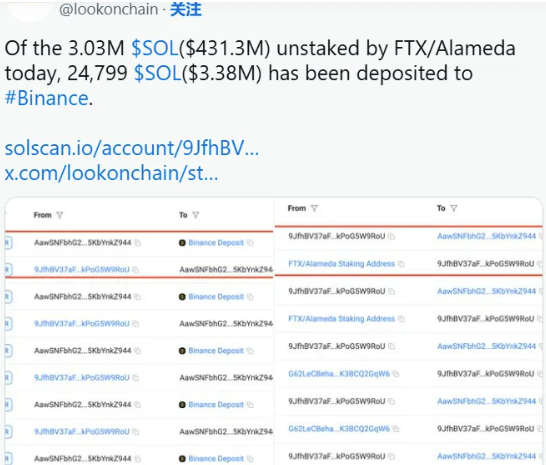The width and height of the screenshot is (546, 465).
Task: Open the right table From filter funnel
Action: point(314,208)
